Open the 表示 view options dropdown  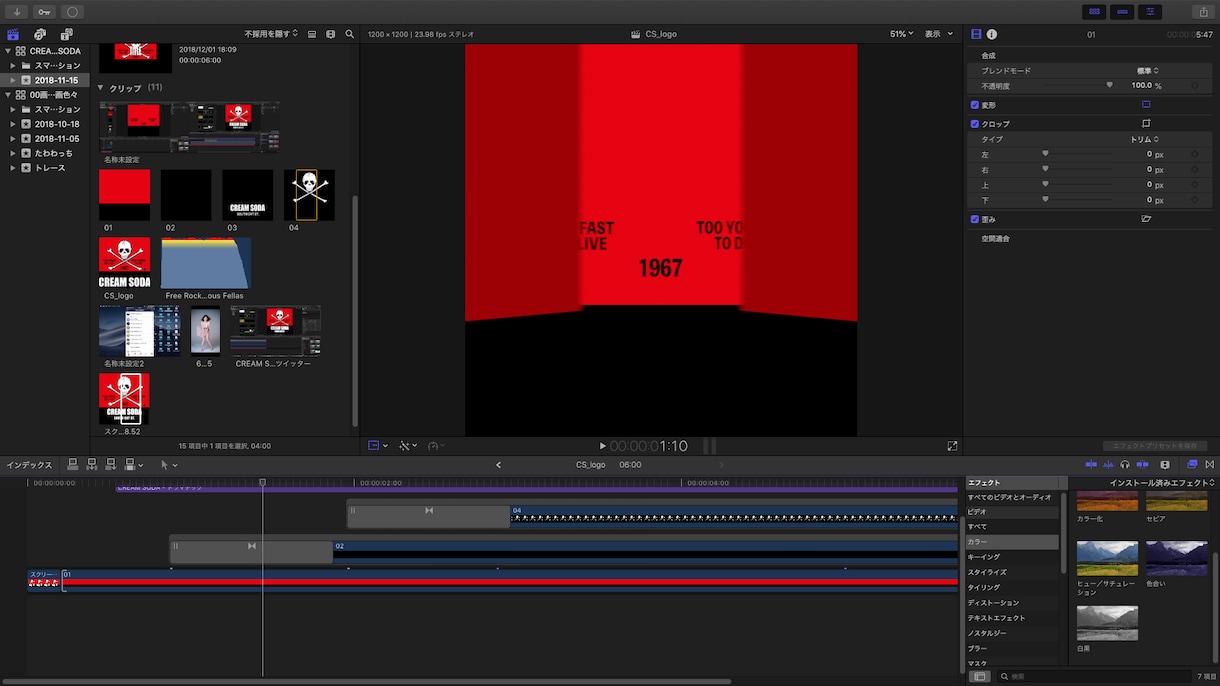click(939, 34)
